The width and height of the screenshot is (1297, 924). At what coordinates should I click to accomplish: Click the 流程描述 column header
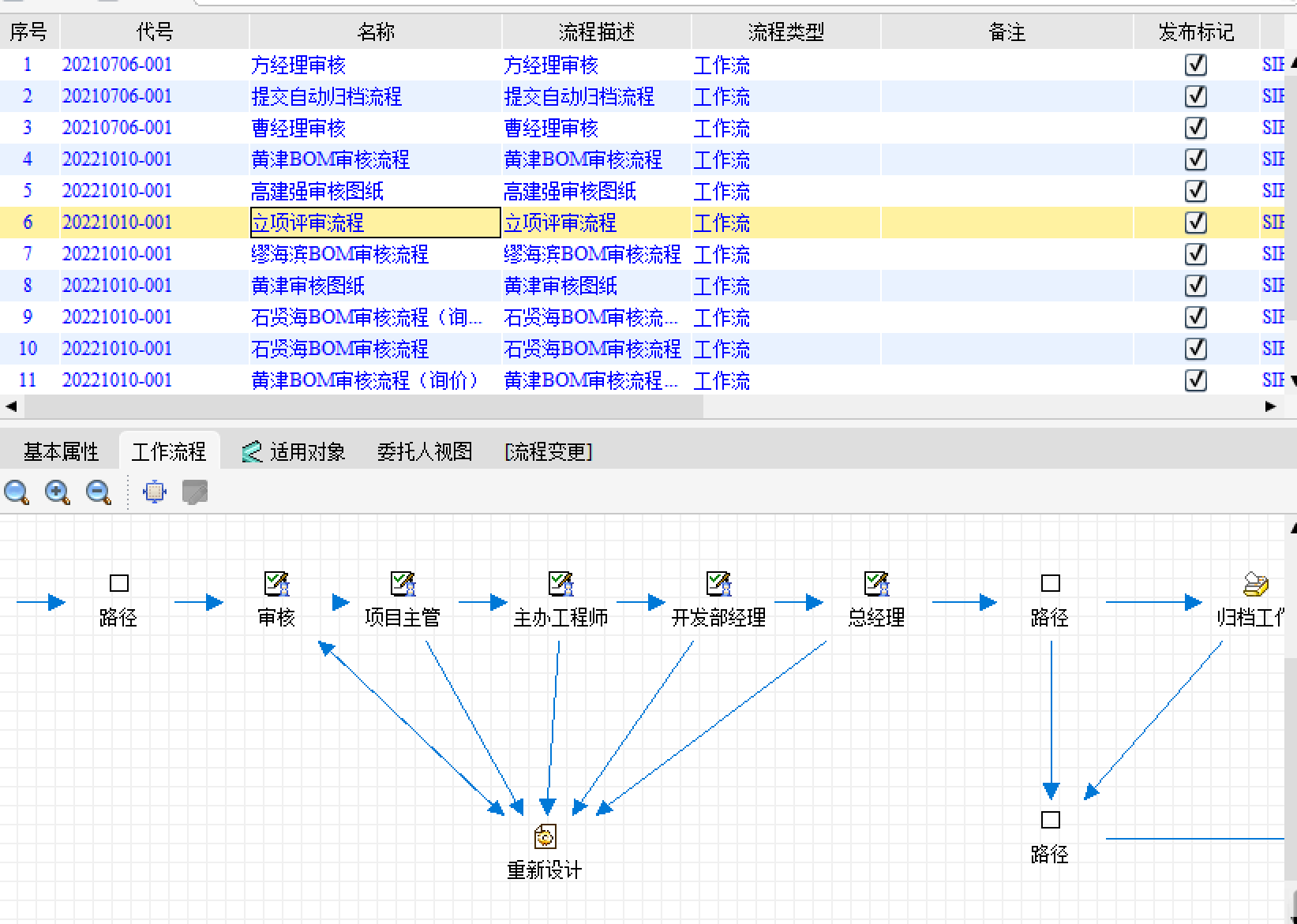[x=597, y=32]
